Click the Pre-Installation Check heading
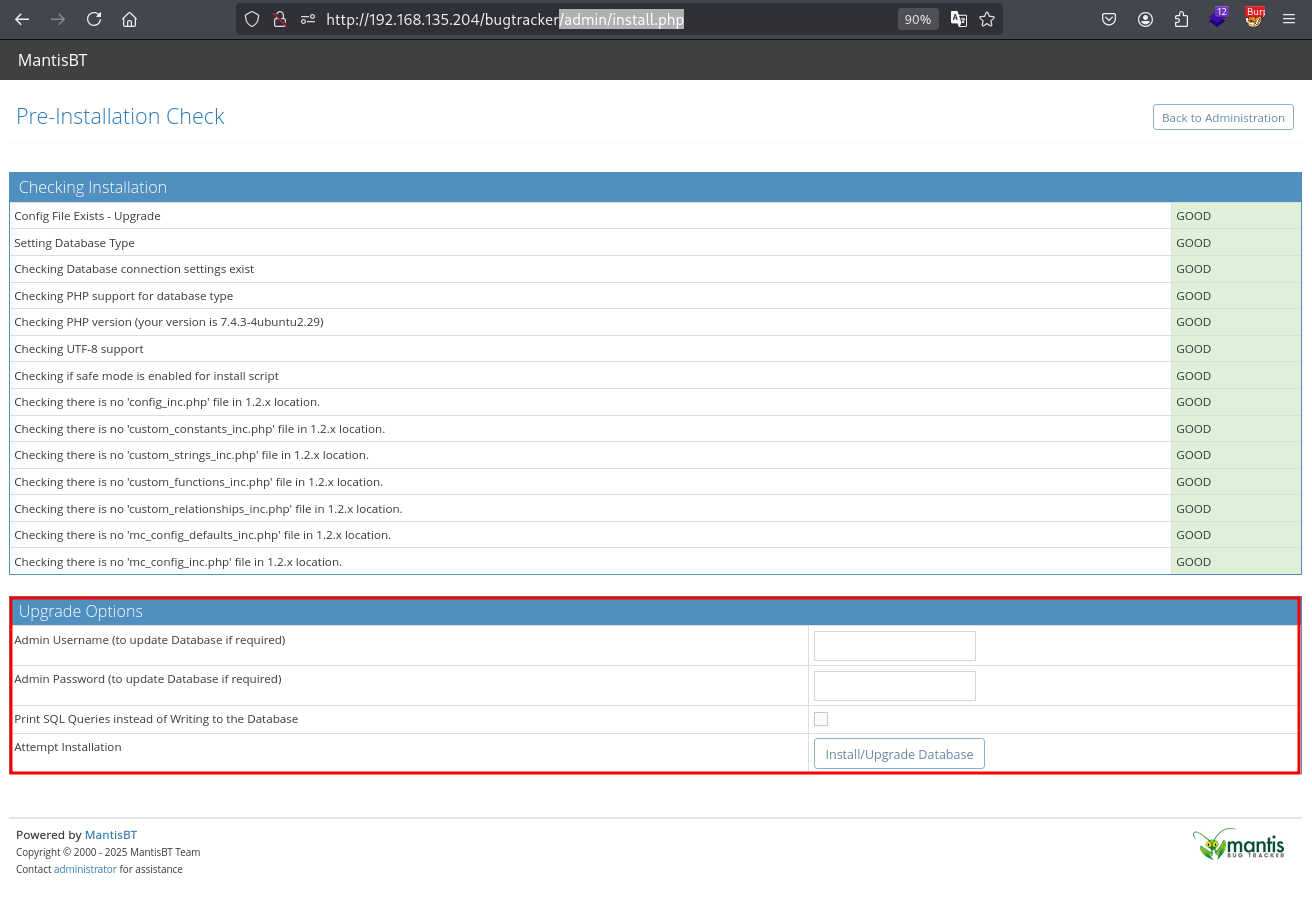Image resolution: width=1312 pixels, height=902 pixels. click(x=120, y=116)
